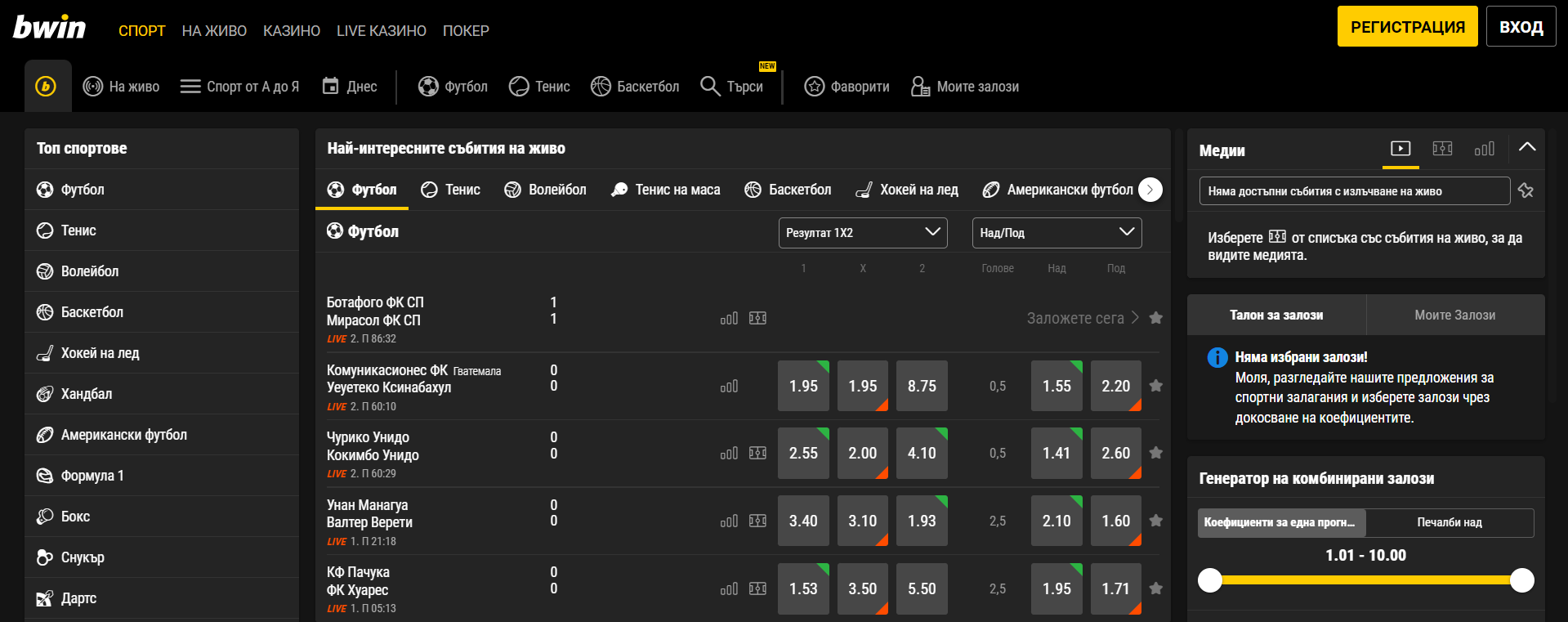The height and width of the screenshot is (622, 1568).
Task: Select odds 3.40 for Унан Манагуа win
Action: (803, 521)
